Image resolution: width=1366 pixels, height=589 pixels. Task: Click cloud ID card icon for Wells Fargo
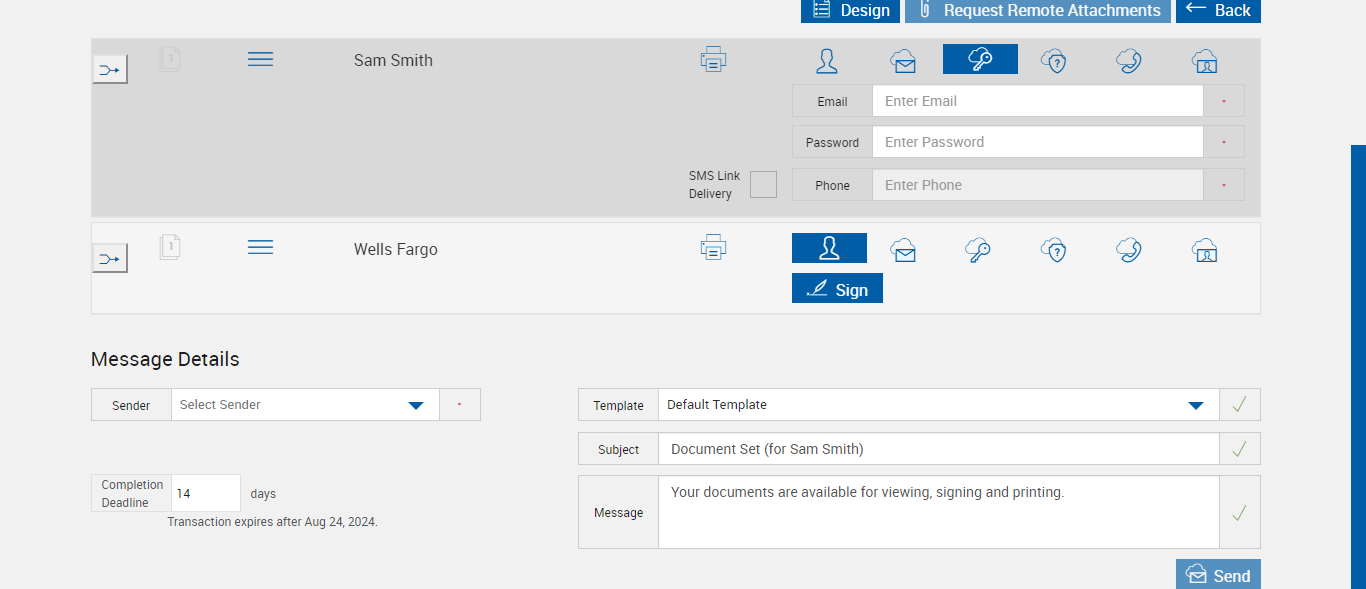[x=1204, y=250]
